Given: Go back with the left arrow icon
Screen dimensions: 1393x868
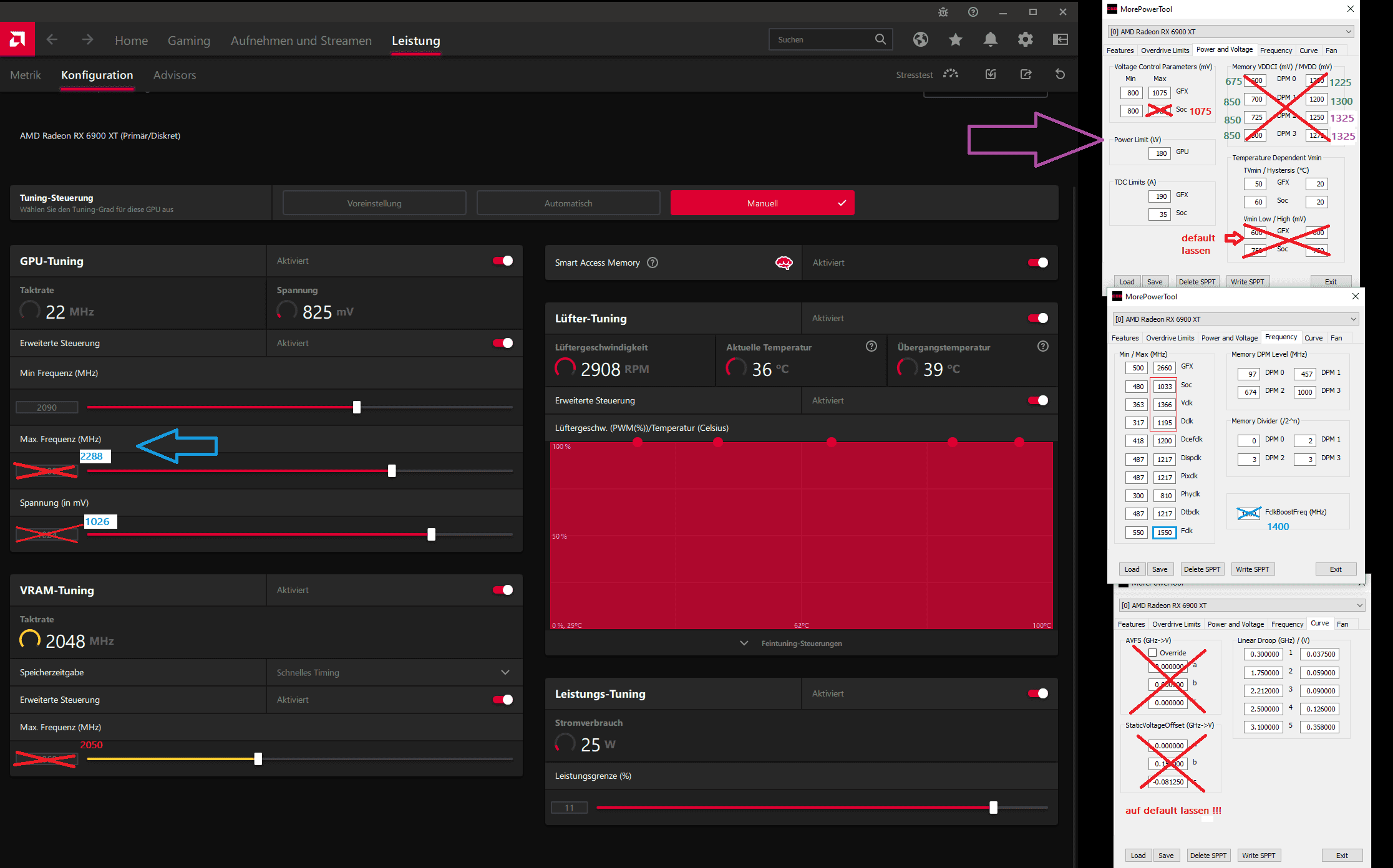Looking at the screenshot, I should pos(52,40).
